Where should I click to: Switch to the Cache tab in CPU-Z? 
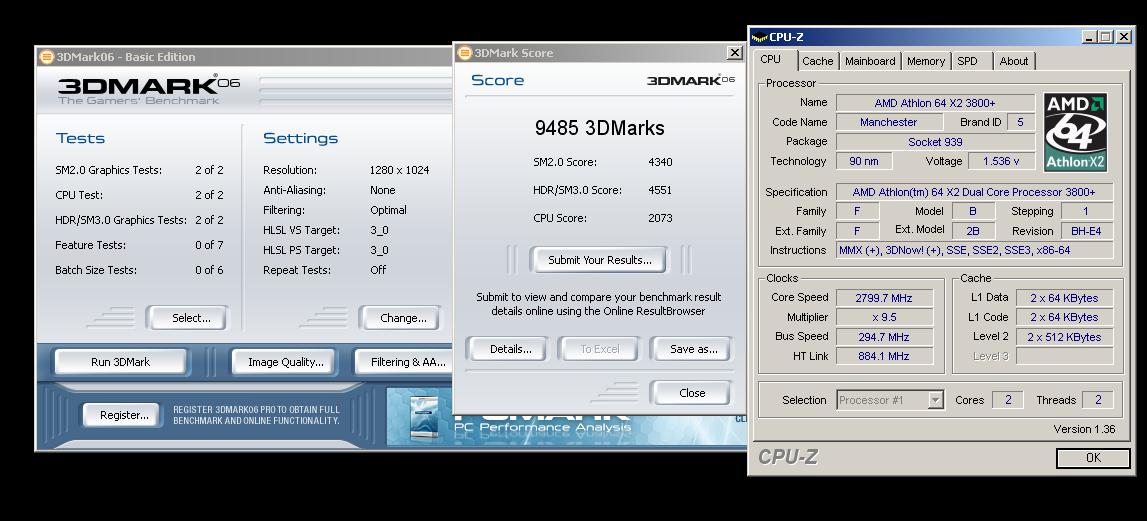(817, 61)
